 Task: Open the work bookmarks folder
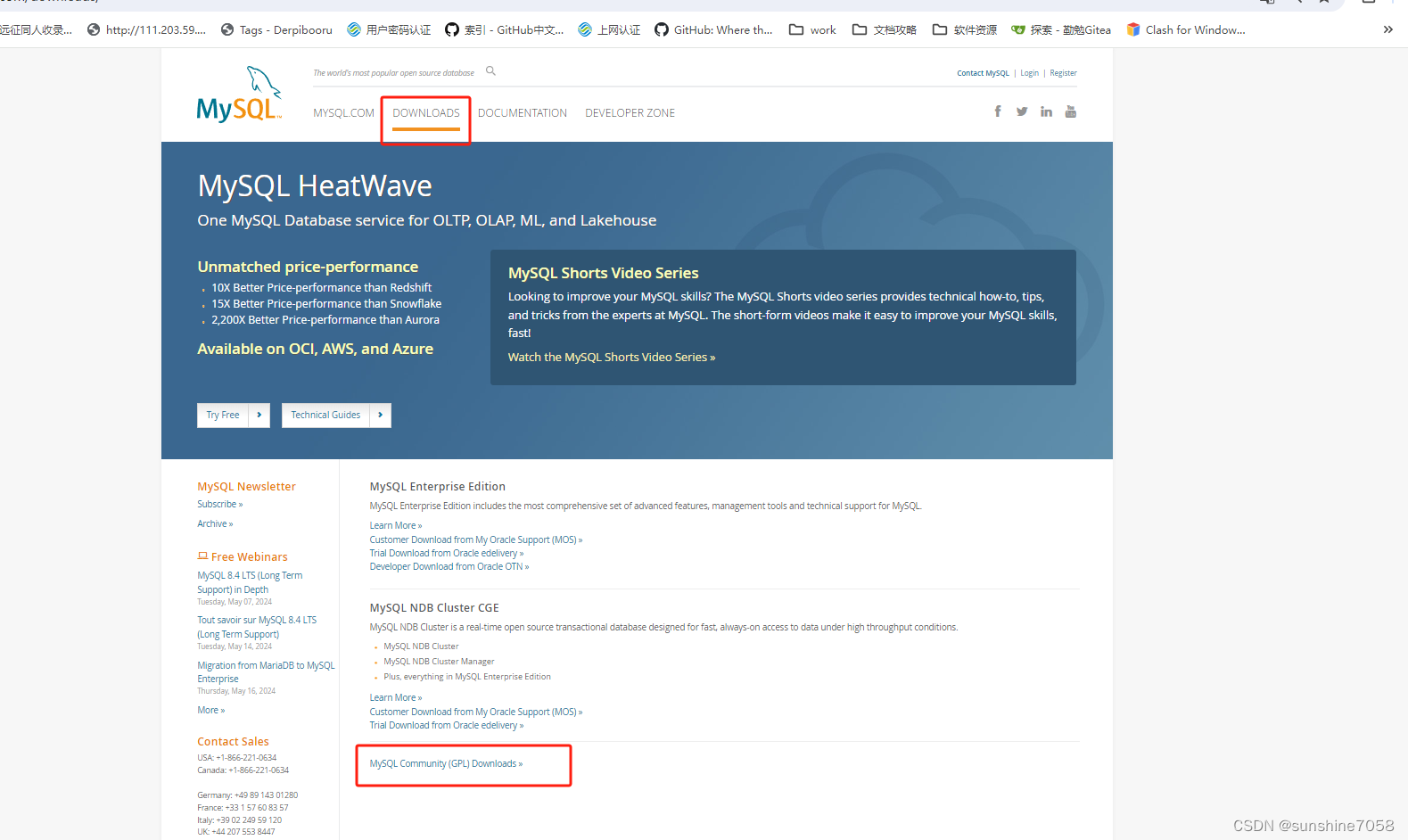[x=812, y=29]
